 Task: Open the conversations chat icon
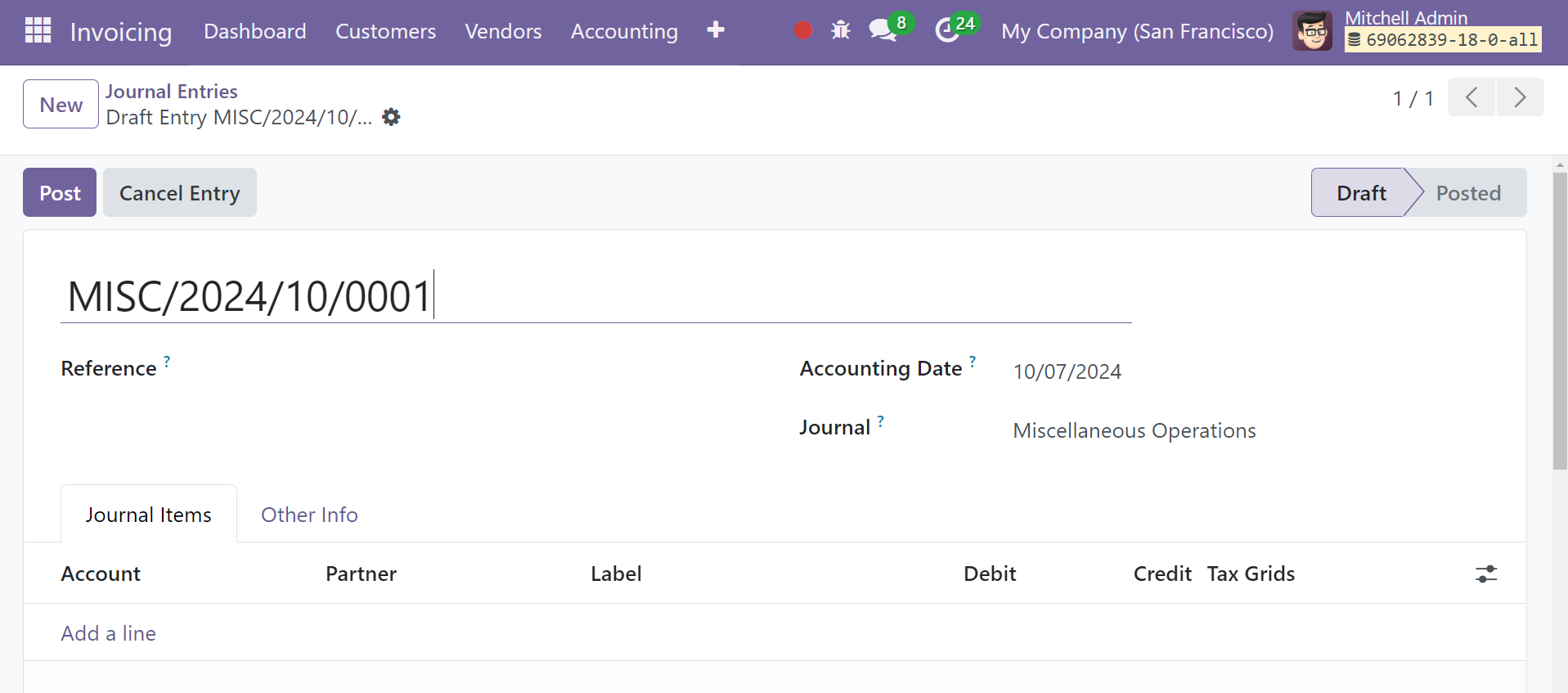(x=883, y=30)
